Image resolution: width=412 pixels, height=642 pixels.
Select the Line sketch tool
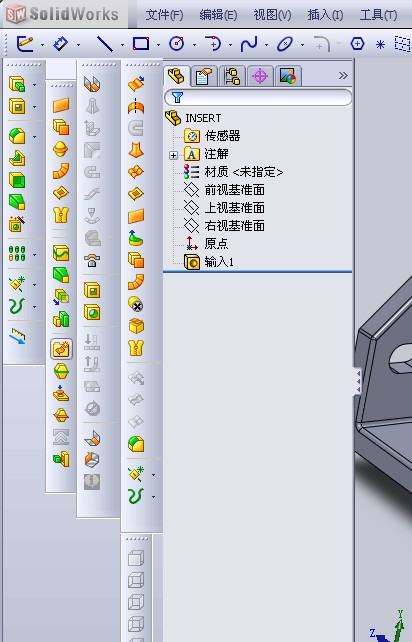tap(105, 43)
